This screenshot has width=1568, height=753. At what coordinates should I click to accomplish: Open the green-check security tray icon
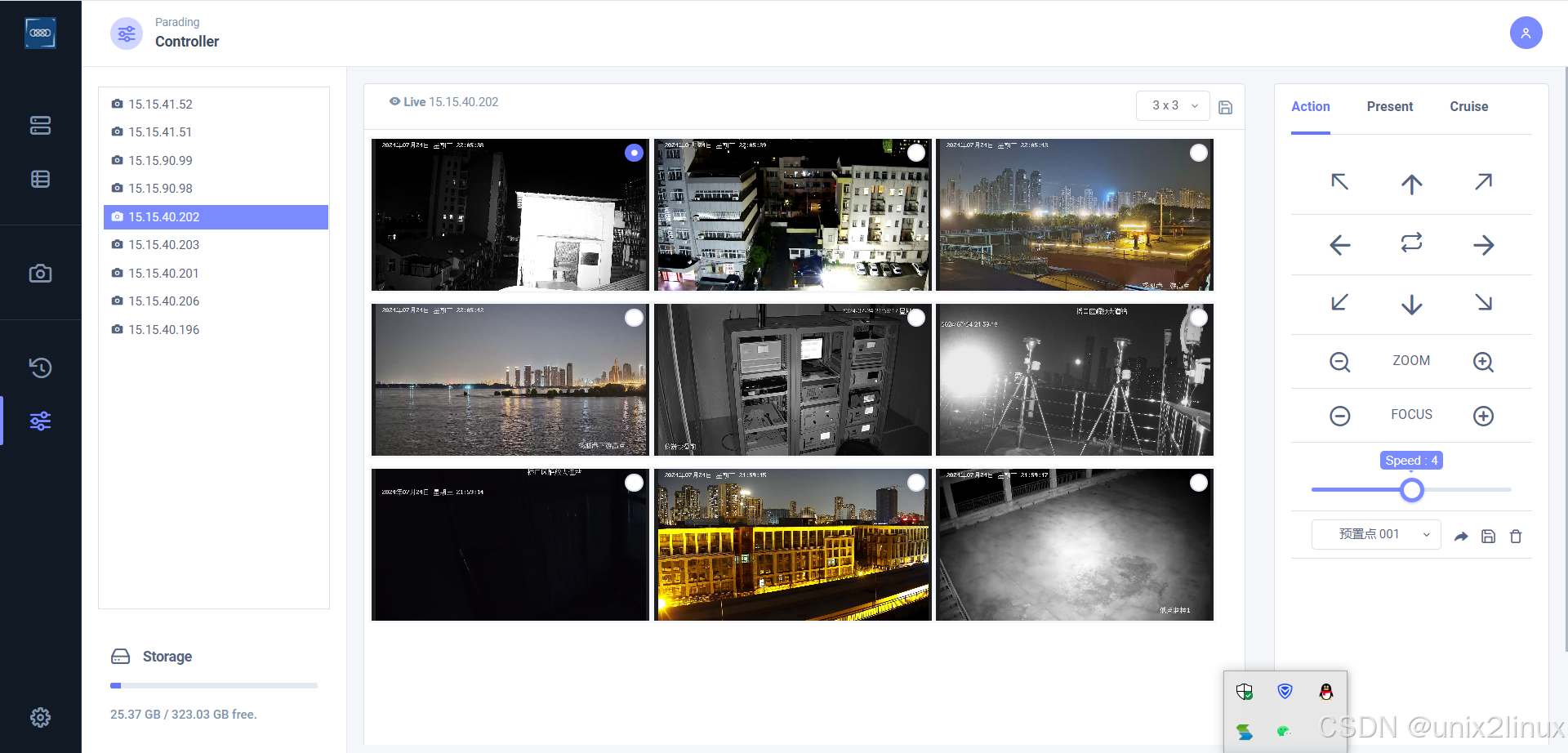point(1245,692)
